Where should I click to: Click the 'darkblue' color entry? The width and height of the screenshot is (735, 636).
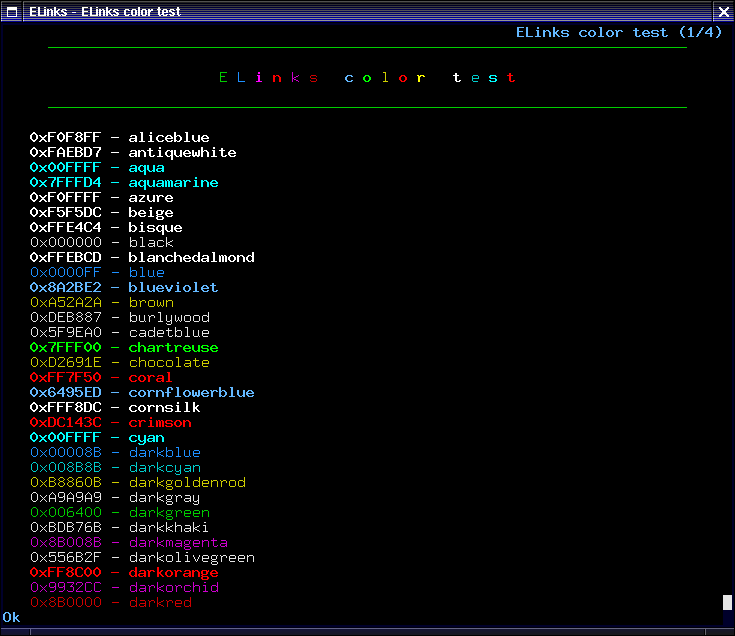[115, 452]
